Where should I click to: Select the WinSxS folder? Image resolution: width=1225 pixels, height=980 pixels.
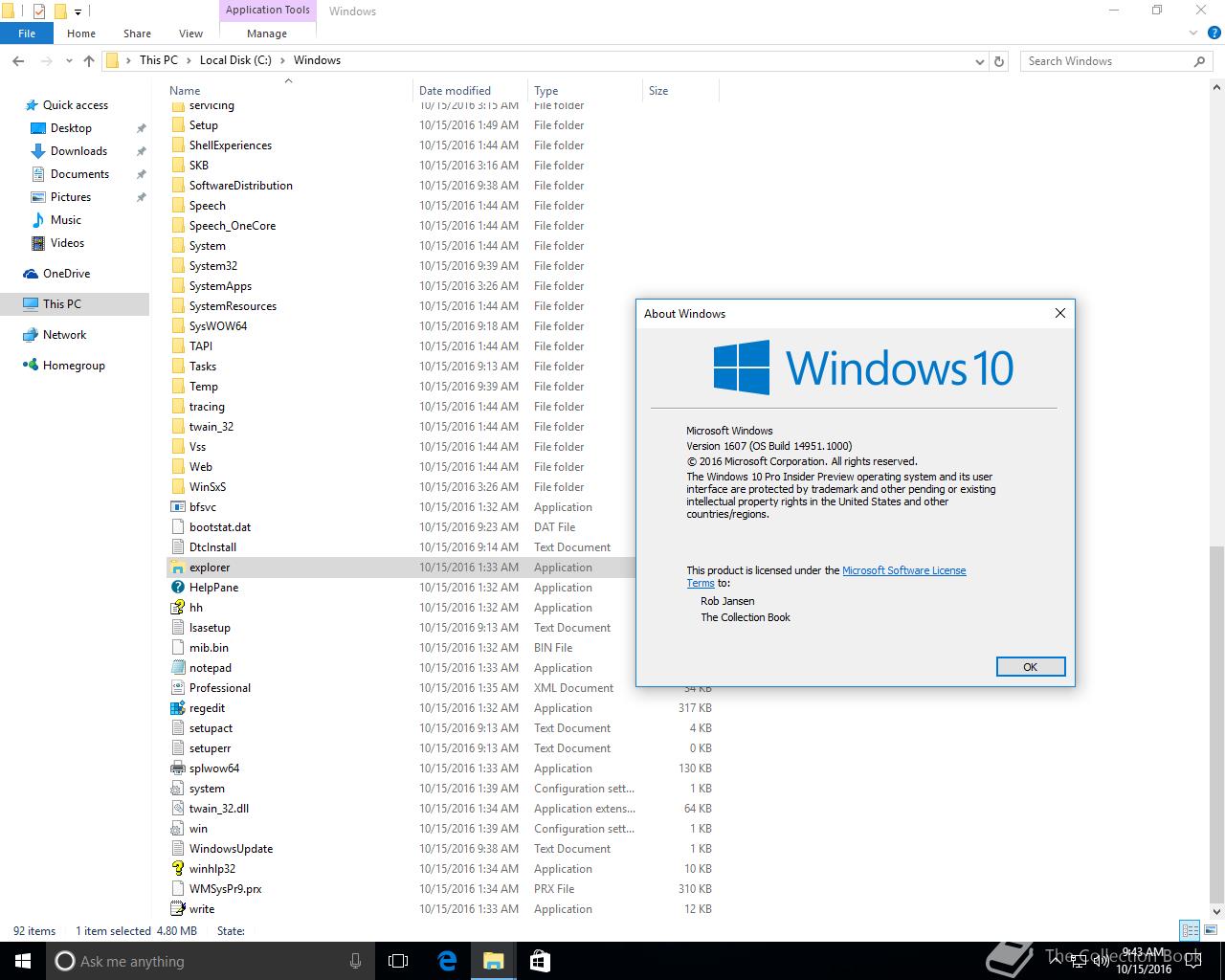pyautogui.click(x=207, y=487)
